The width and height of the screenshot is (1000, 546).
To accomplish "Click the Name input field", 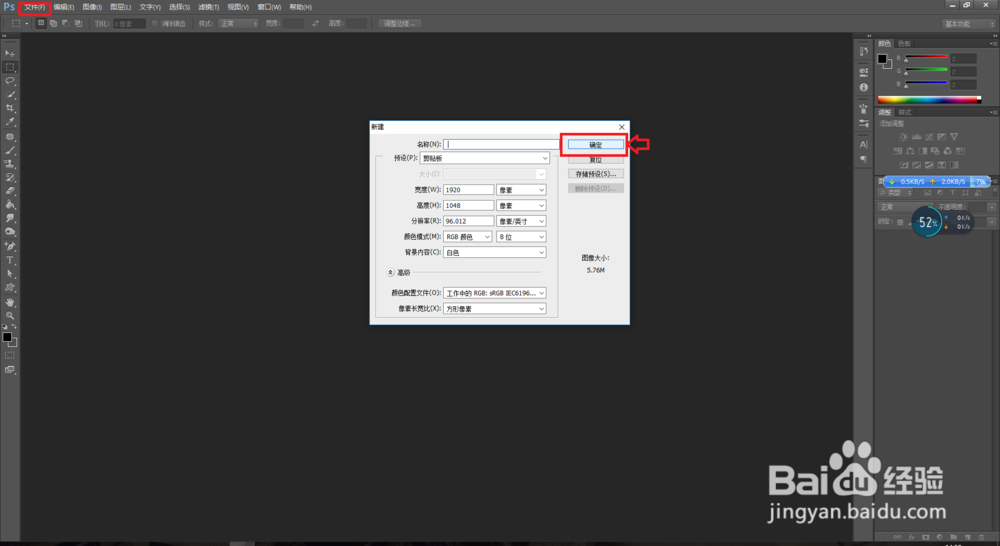I will [x=501, y=144].
